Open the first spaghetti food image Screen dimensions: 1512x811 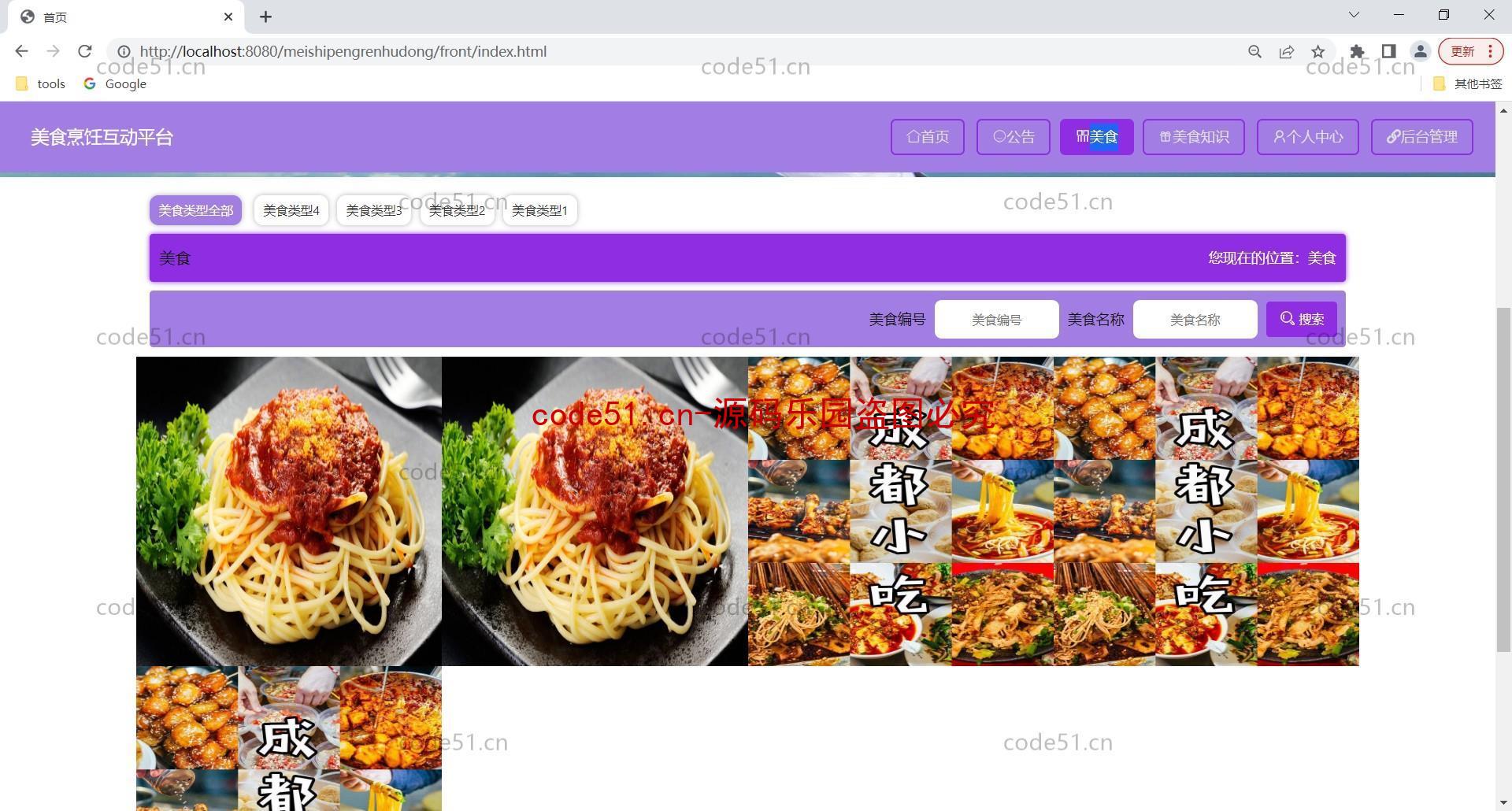(x=289, y=511)
